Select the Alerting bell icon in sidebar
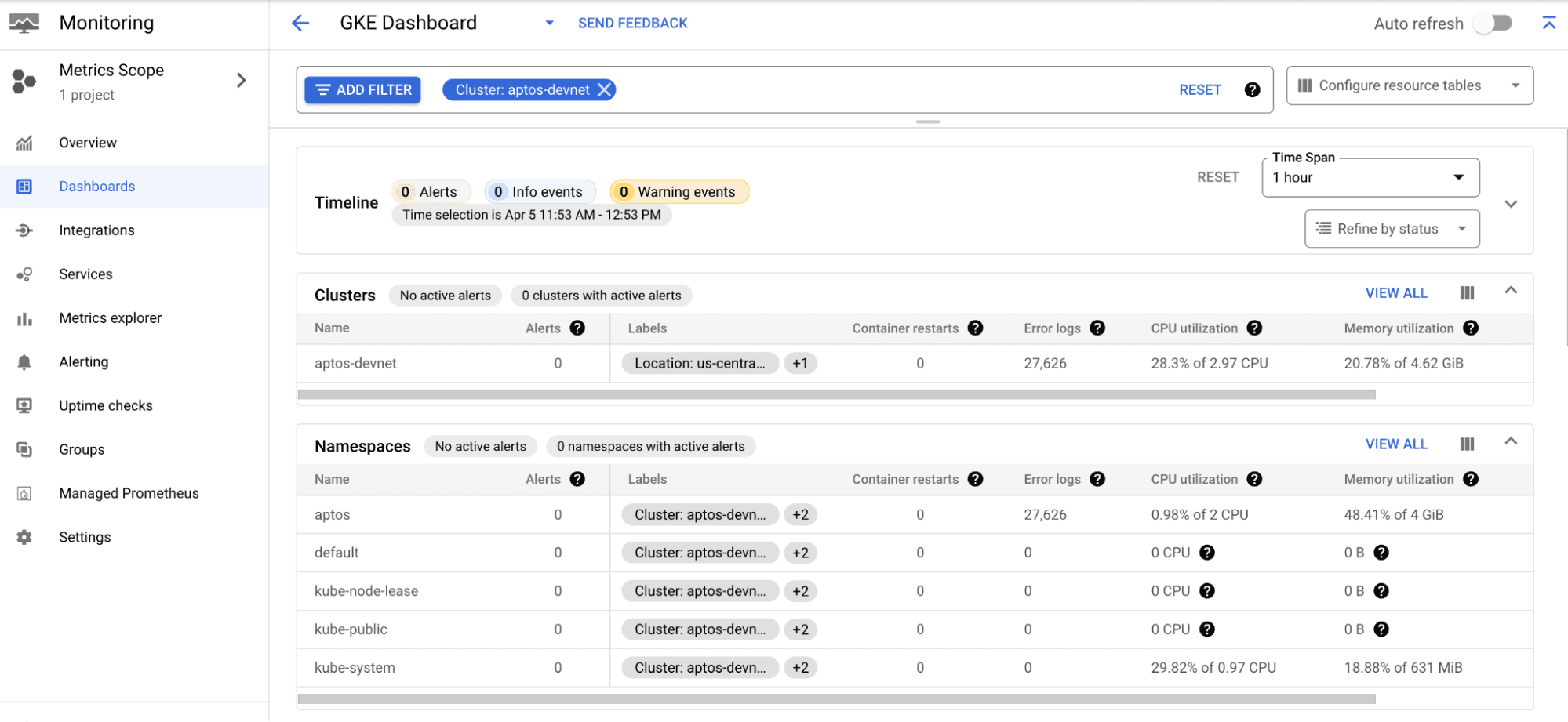 coord(24,361)
